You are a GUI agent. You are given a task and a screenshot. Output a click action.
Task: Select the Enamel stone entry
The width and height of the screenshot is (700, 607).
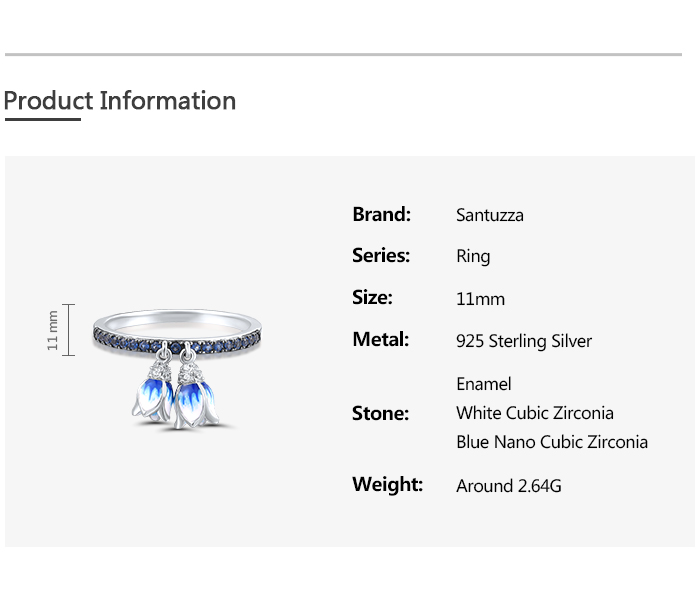point(484,384)
